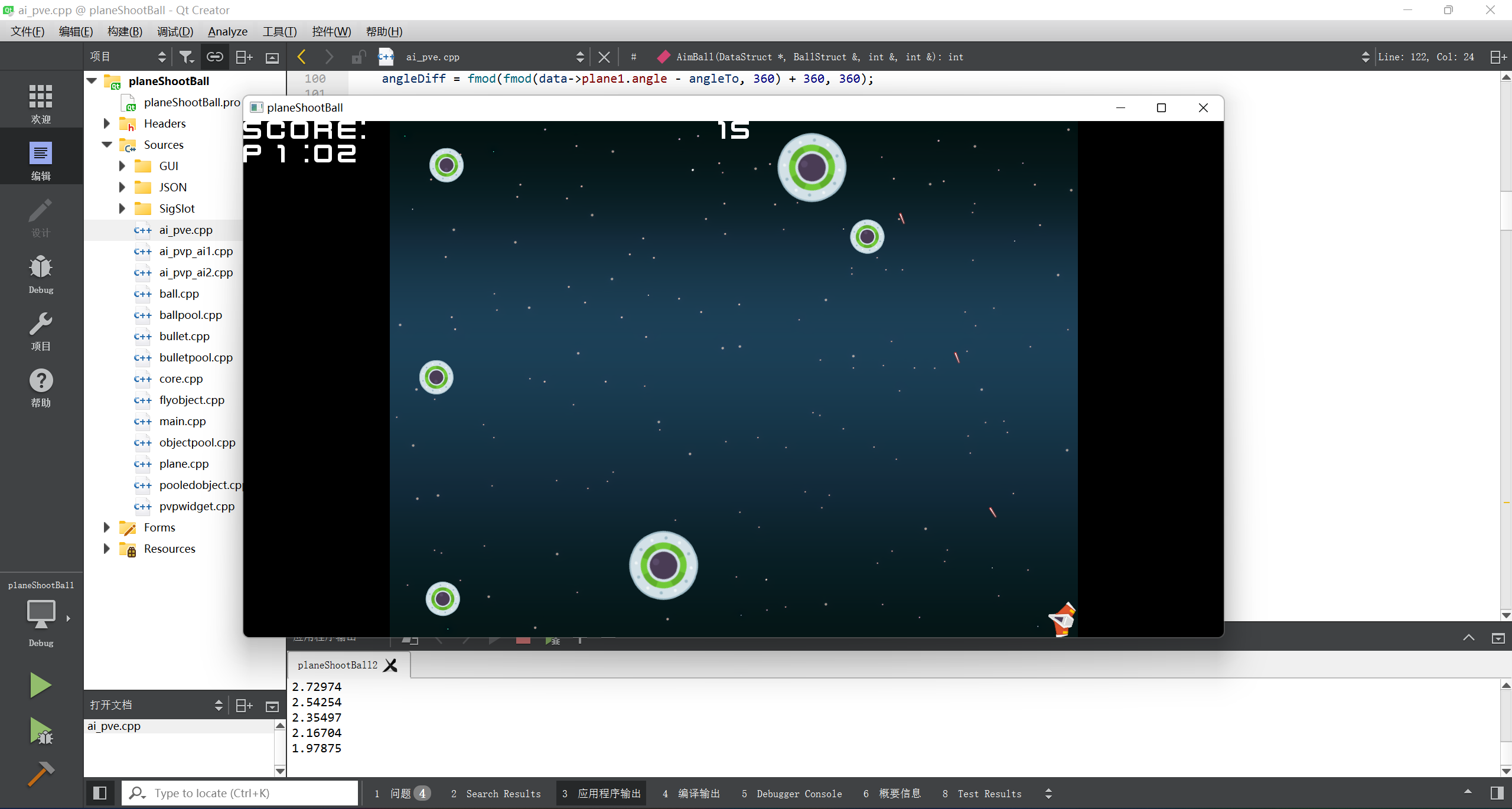Start debugging with Run-bug button

[x=40, y=731]
